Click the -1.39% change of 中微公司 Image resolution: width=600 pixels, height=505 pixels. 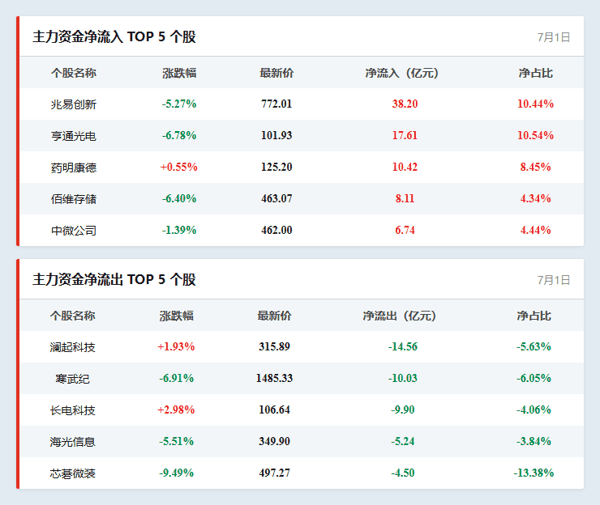coord(179,230)
